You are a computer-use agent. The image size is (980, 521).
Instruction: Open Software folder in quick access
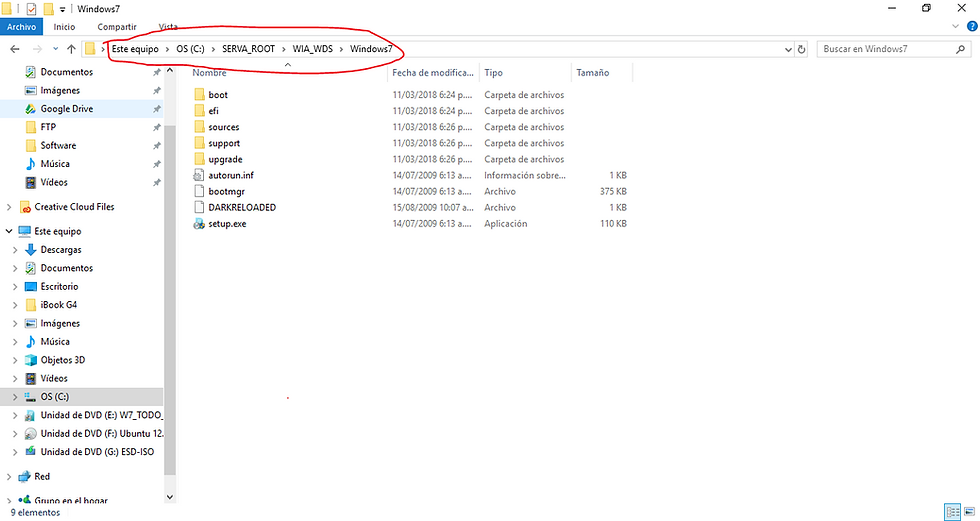pyautogui.click(x=58, y=146)
